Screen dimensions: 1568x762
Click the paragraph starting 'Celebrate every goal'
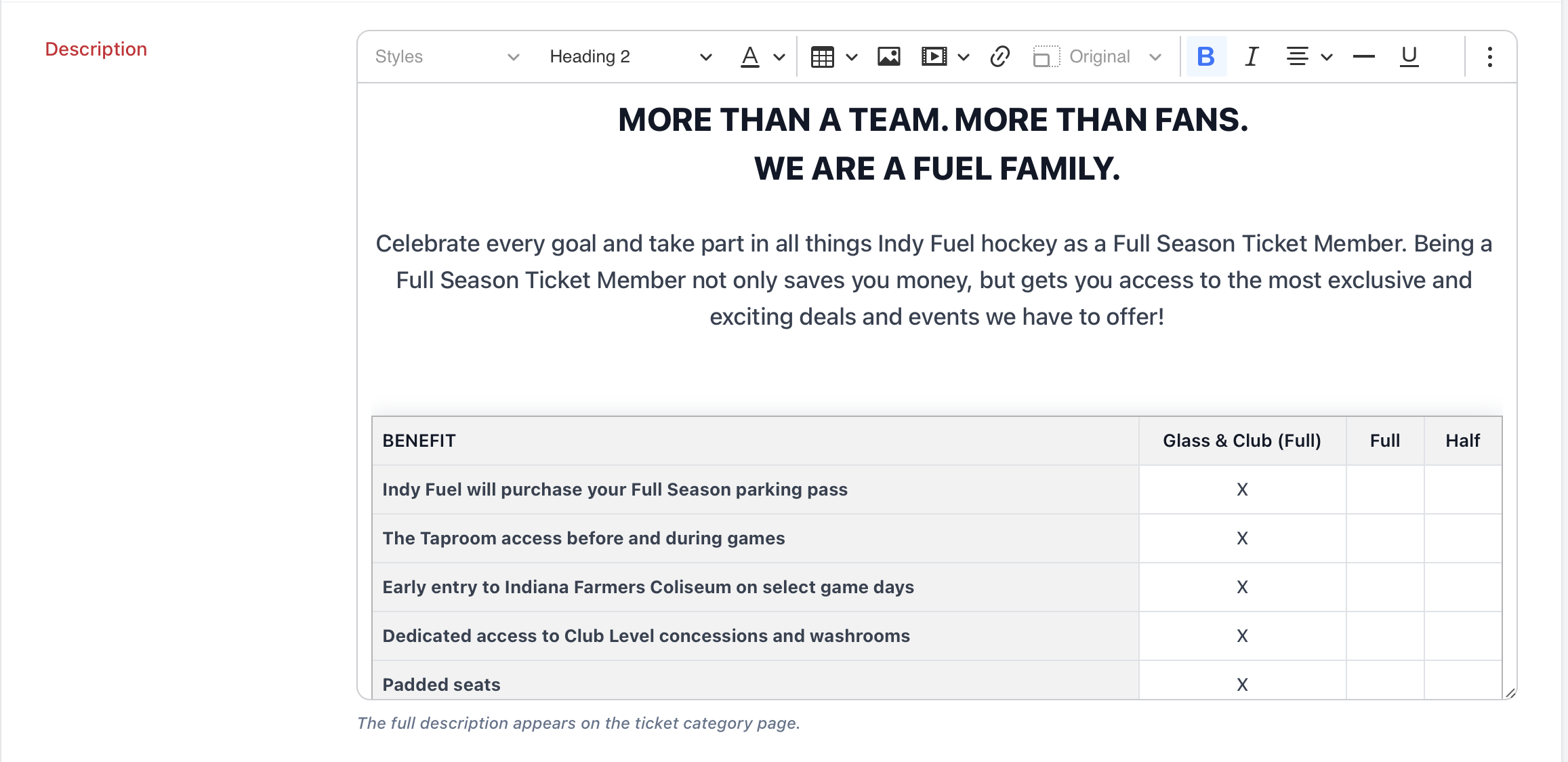click(934, 280)
